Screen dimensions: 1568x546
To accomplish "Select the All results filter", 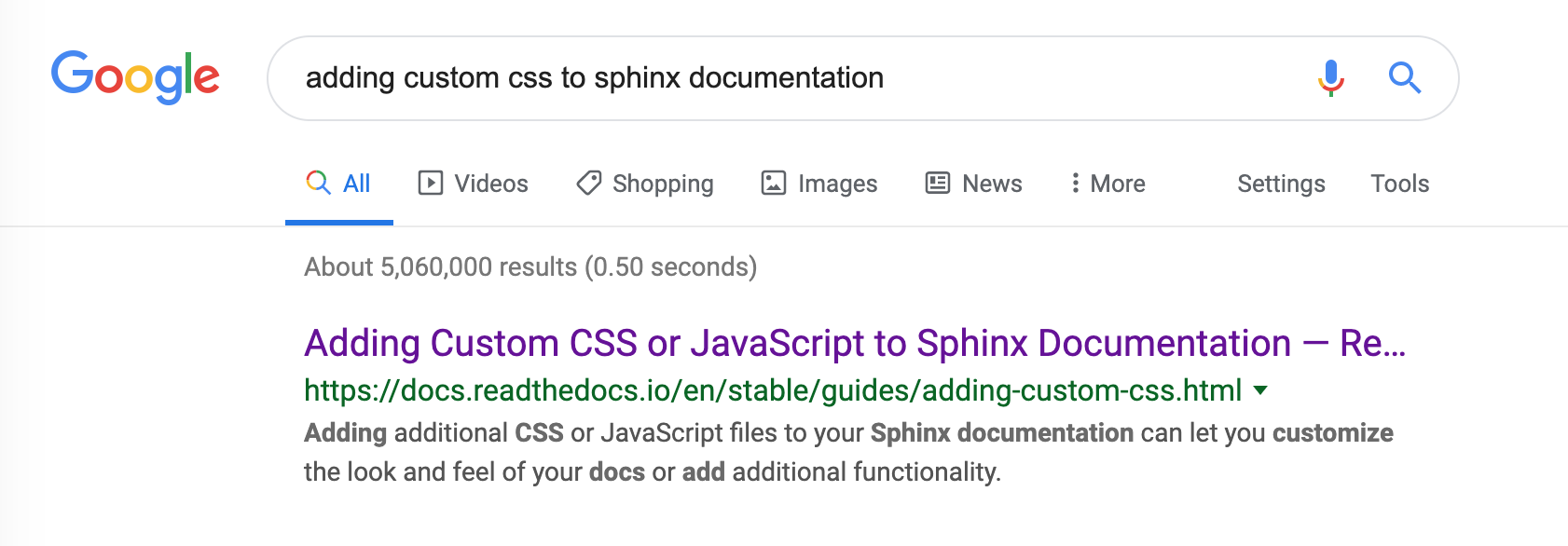I will [x=354, y=183].
